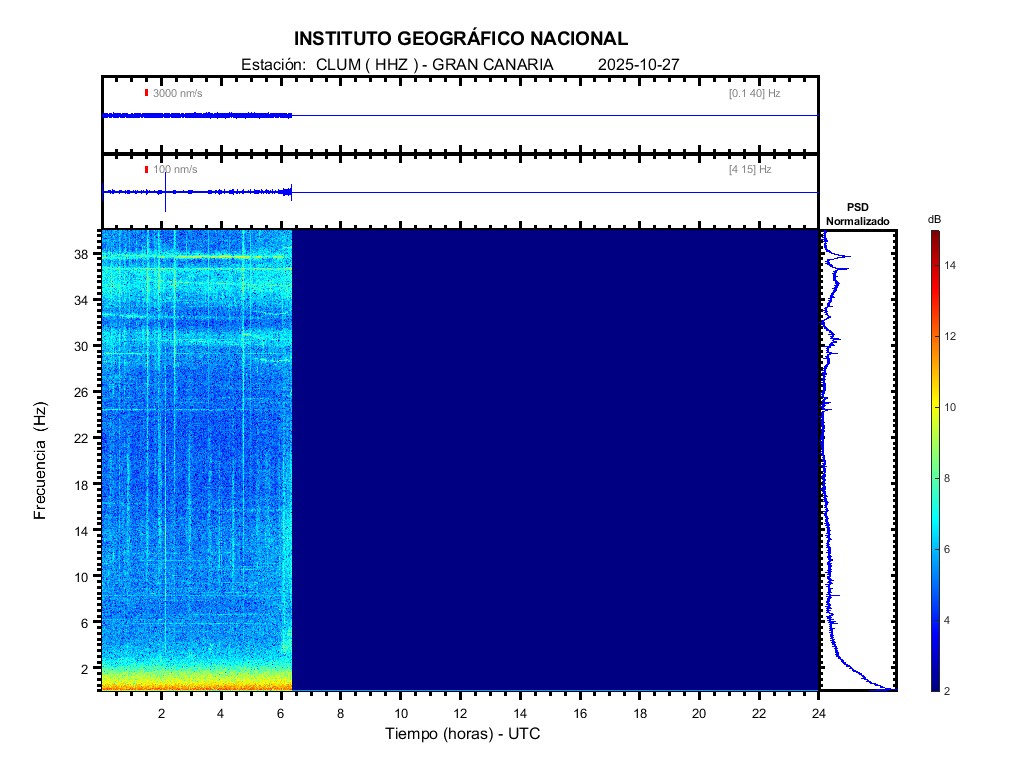Click the 10 dB tick label on colorbar
Image resolution: width=1024 pixels, height=768 pixels.
[952, 407]
